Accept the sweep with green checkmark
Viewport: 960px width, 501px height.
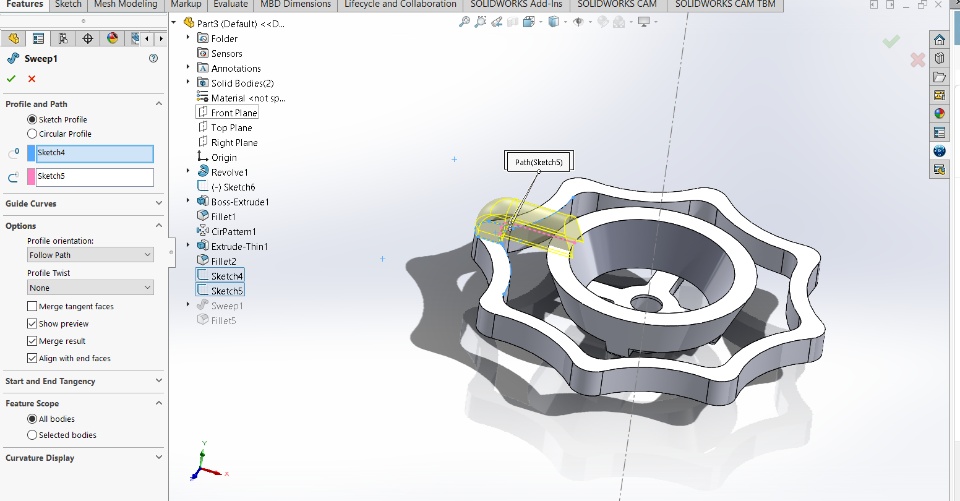(x=11, y=79)
